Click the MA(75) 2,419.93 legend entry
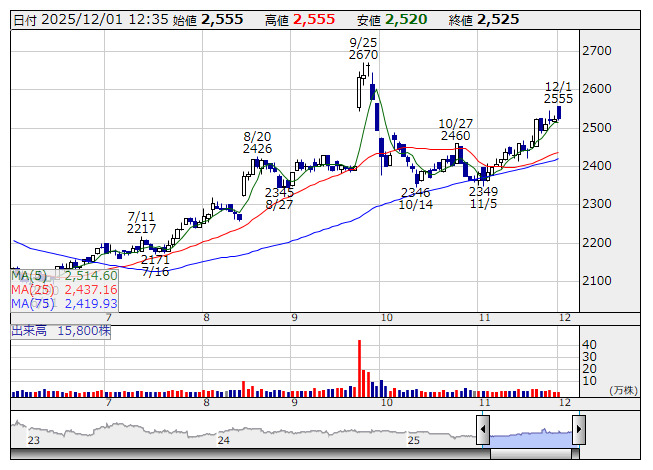 64,304
